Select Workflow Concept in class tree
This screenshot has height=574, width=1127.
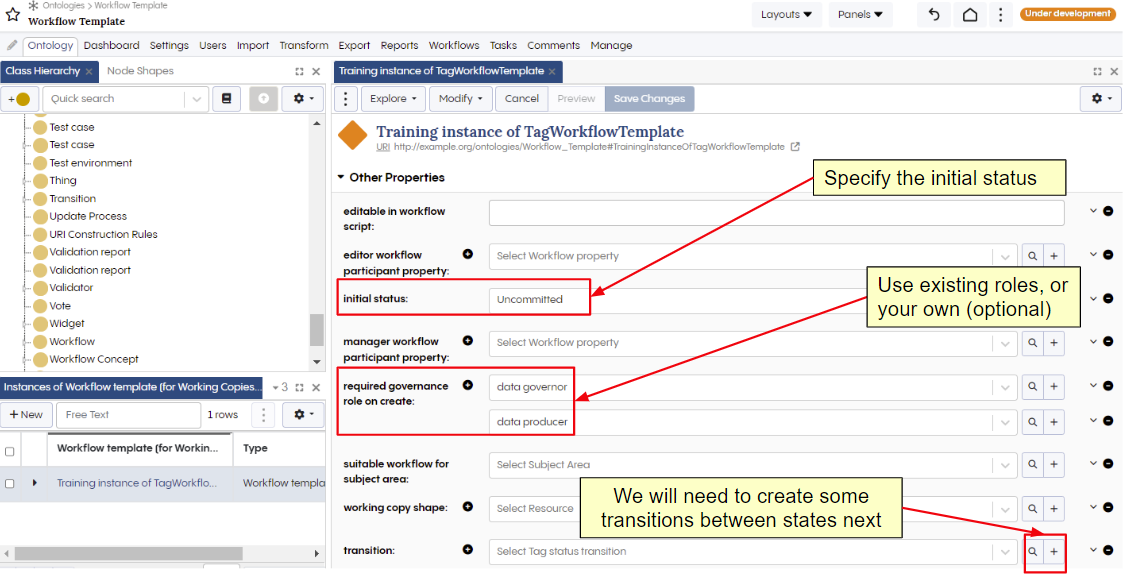[x=93, y=359]
